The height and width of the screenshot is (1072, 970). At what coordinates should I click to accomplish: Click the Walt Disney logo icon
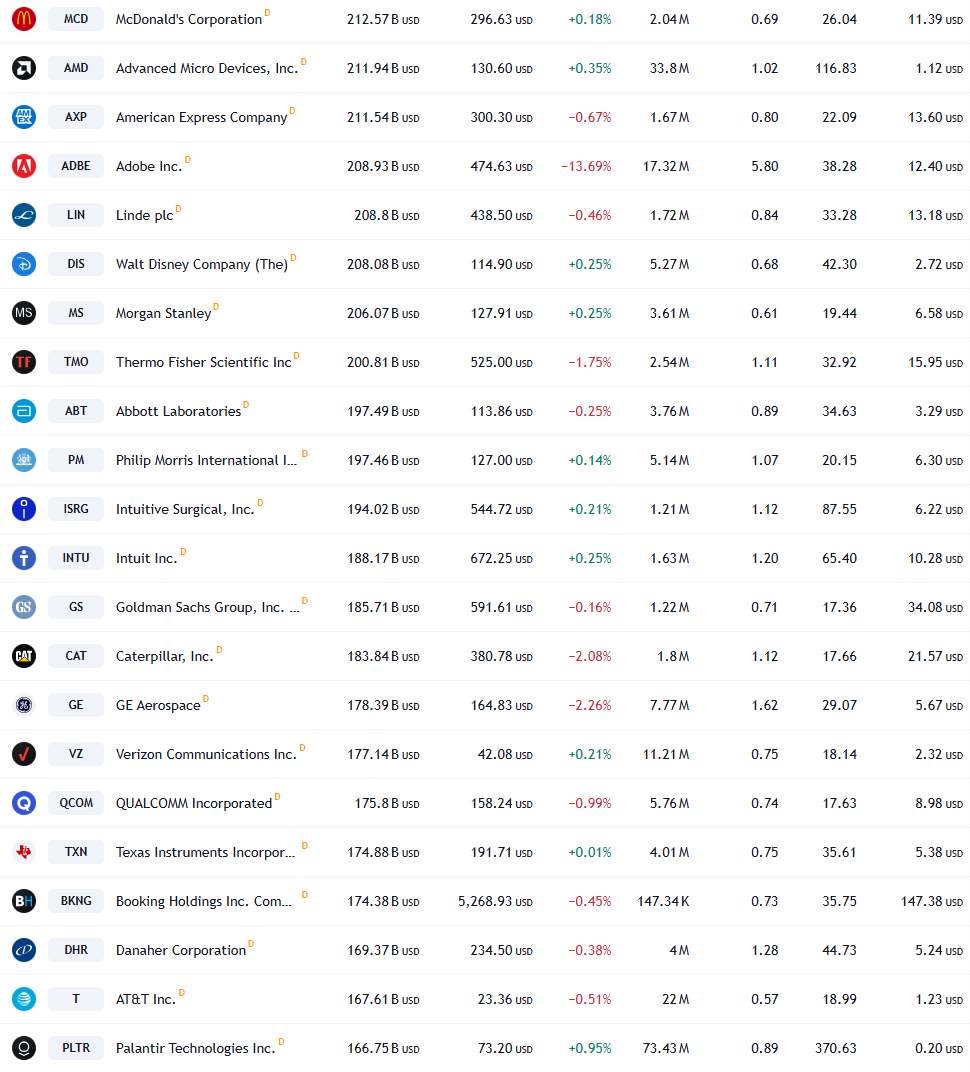(24, 264)
